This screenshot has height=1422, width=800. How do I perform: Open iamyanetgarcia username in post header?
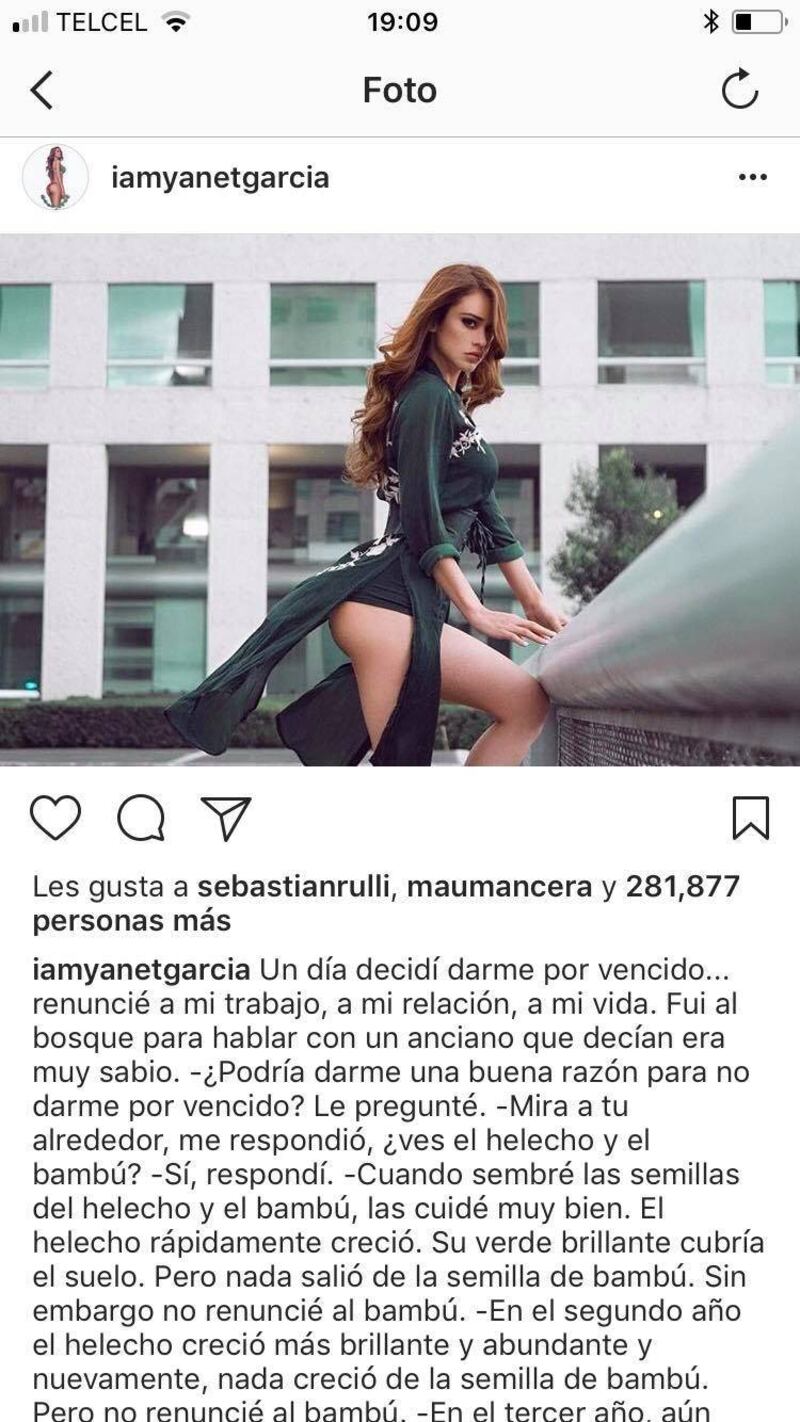[x=220, y=178]
